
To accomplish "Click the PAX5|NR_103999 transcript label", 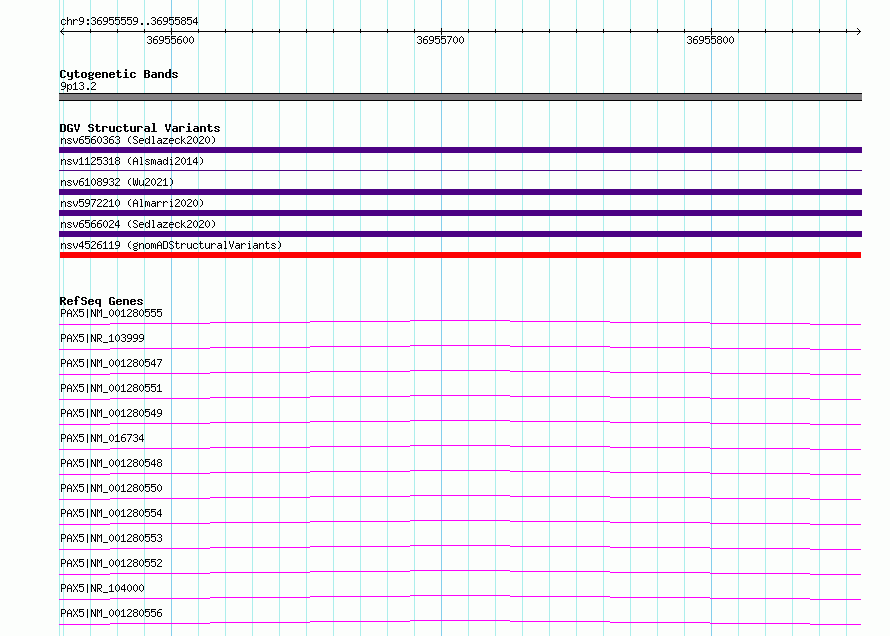I will click(x=102, y=338).
